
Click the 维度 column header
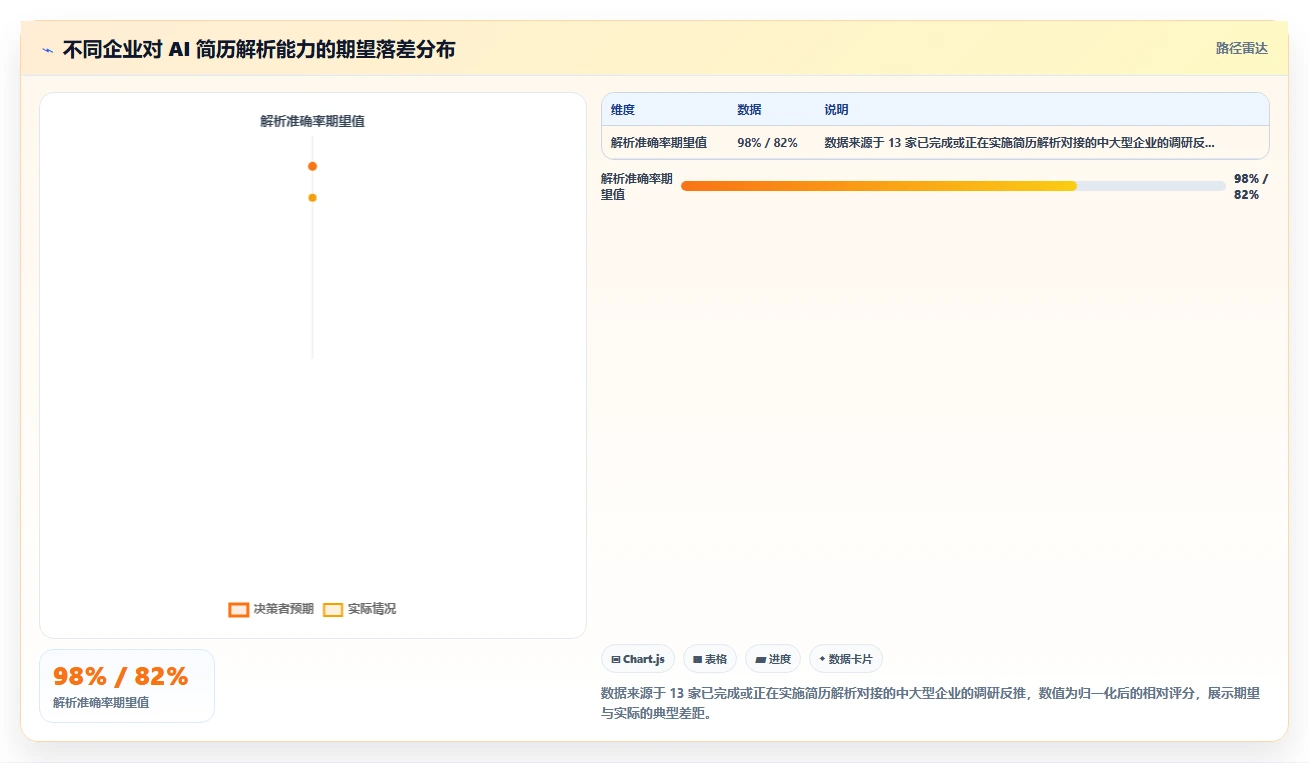(x=623, y=110)
